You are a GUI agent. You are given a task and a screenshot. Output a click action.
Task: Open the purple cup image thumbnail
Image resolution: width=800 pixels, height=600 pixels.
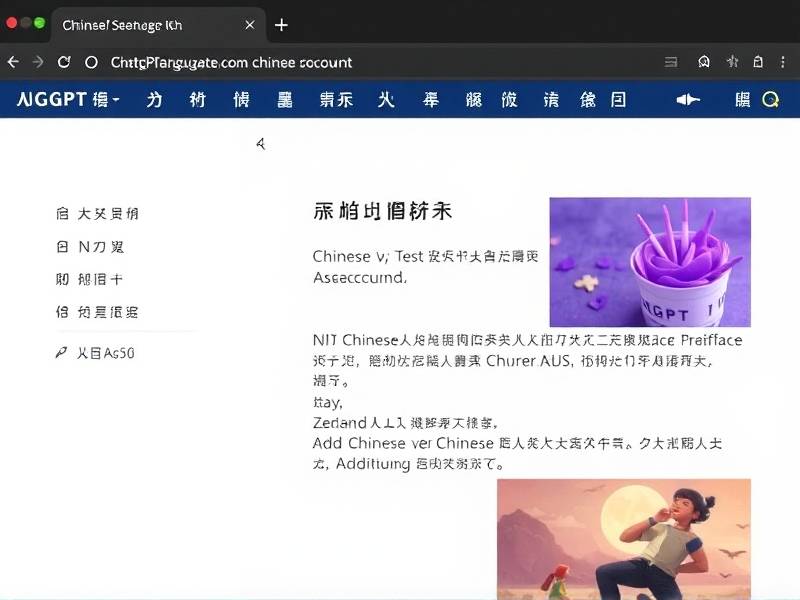pos(650,262)
